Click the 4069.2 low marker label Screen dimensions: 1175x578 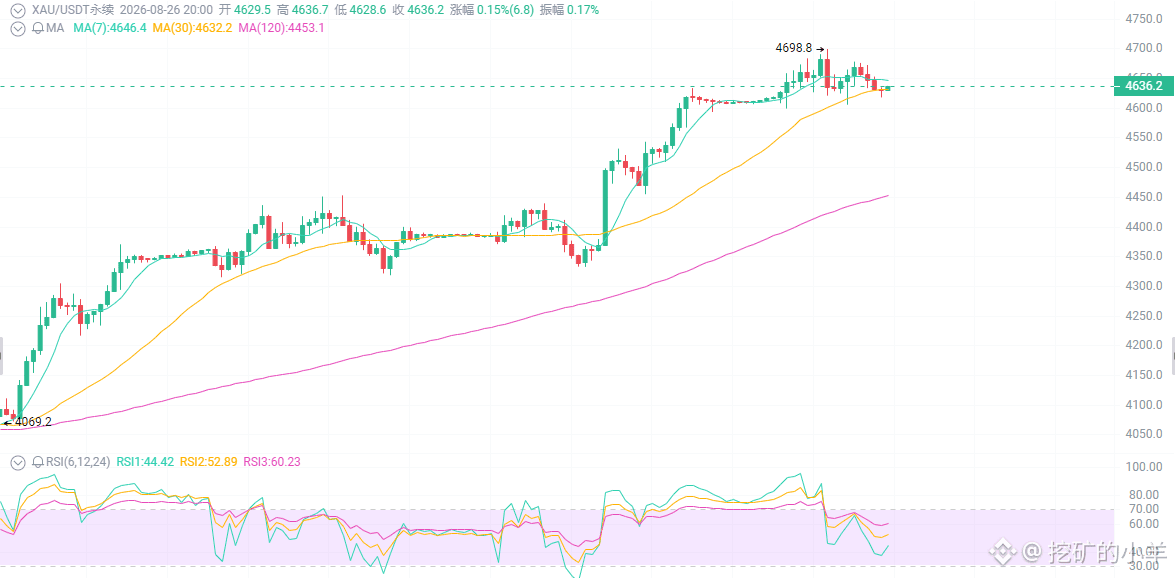point(33,421)
